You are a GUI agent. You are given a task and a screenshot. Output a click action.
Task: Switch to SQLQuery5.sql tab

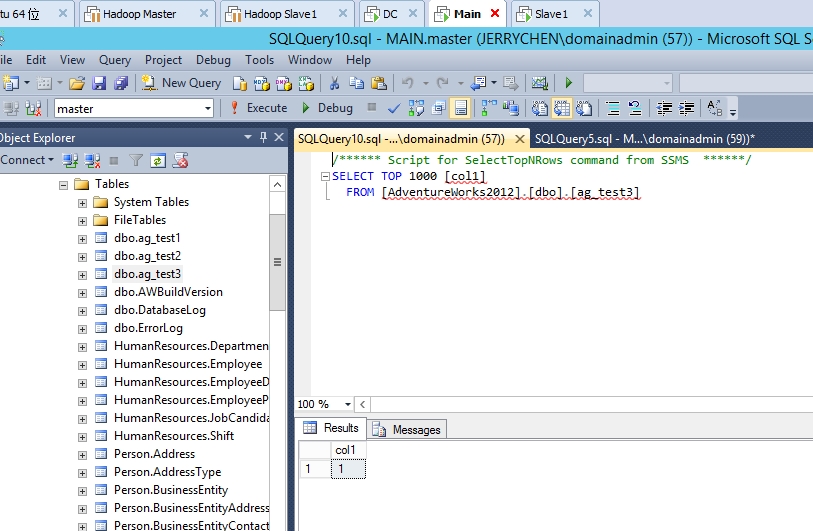[x=644, y=139]
